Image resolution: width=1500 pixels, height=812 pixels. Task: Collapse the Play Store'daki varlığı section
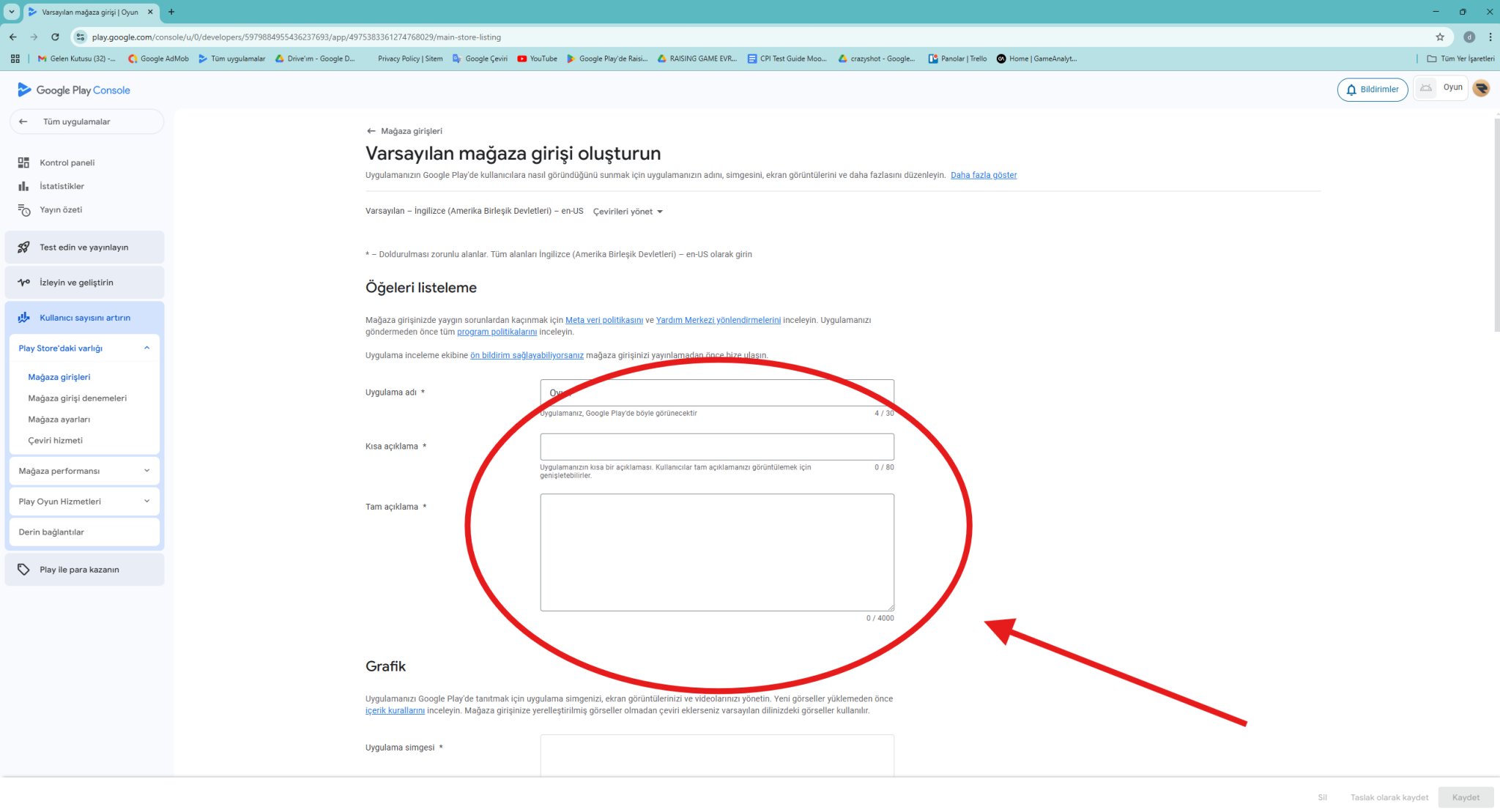click(x=146, y=349)
